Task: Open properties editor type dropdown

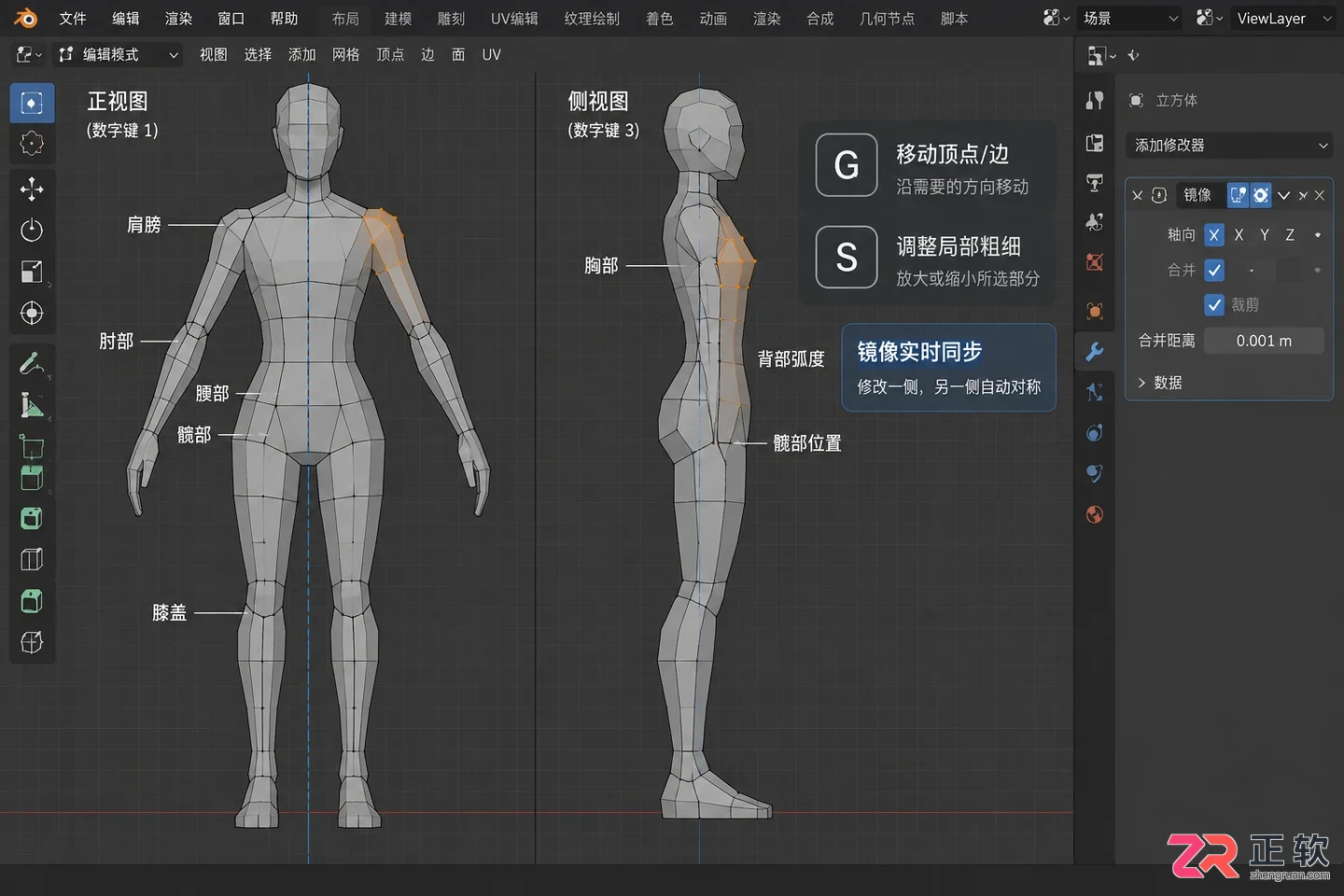Action: pos(1101,56)
